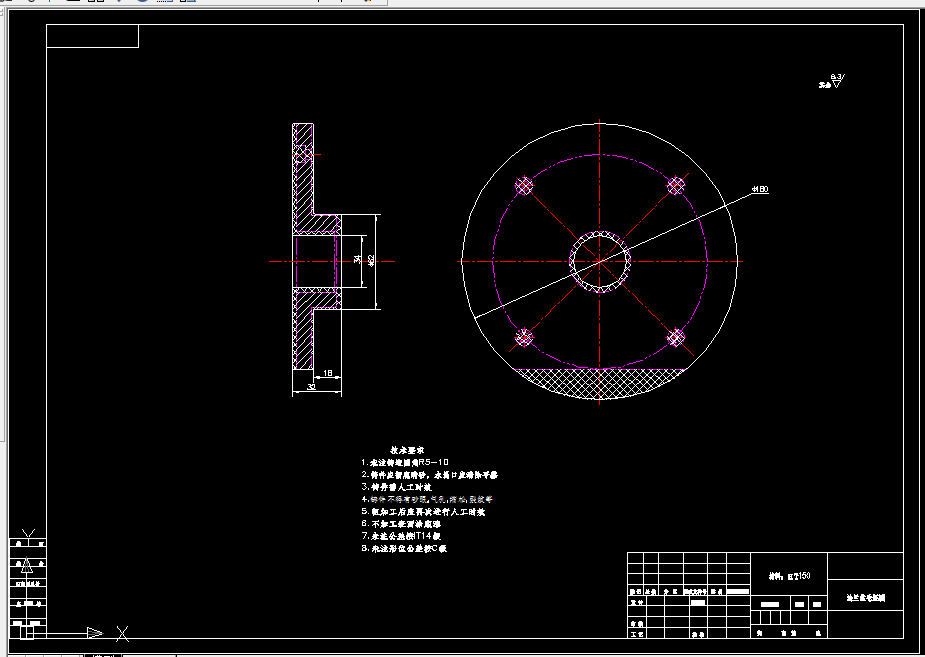Select the dimension text 18
Image resolution: width=925 pixels, height=657 pixels.
328,373
